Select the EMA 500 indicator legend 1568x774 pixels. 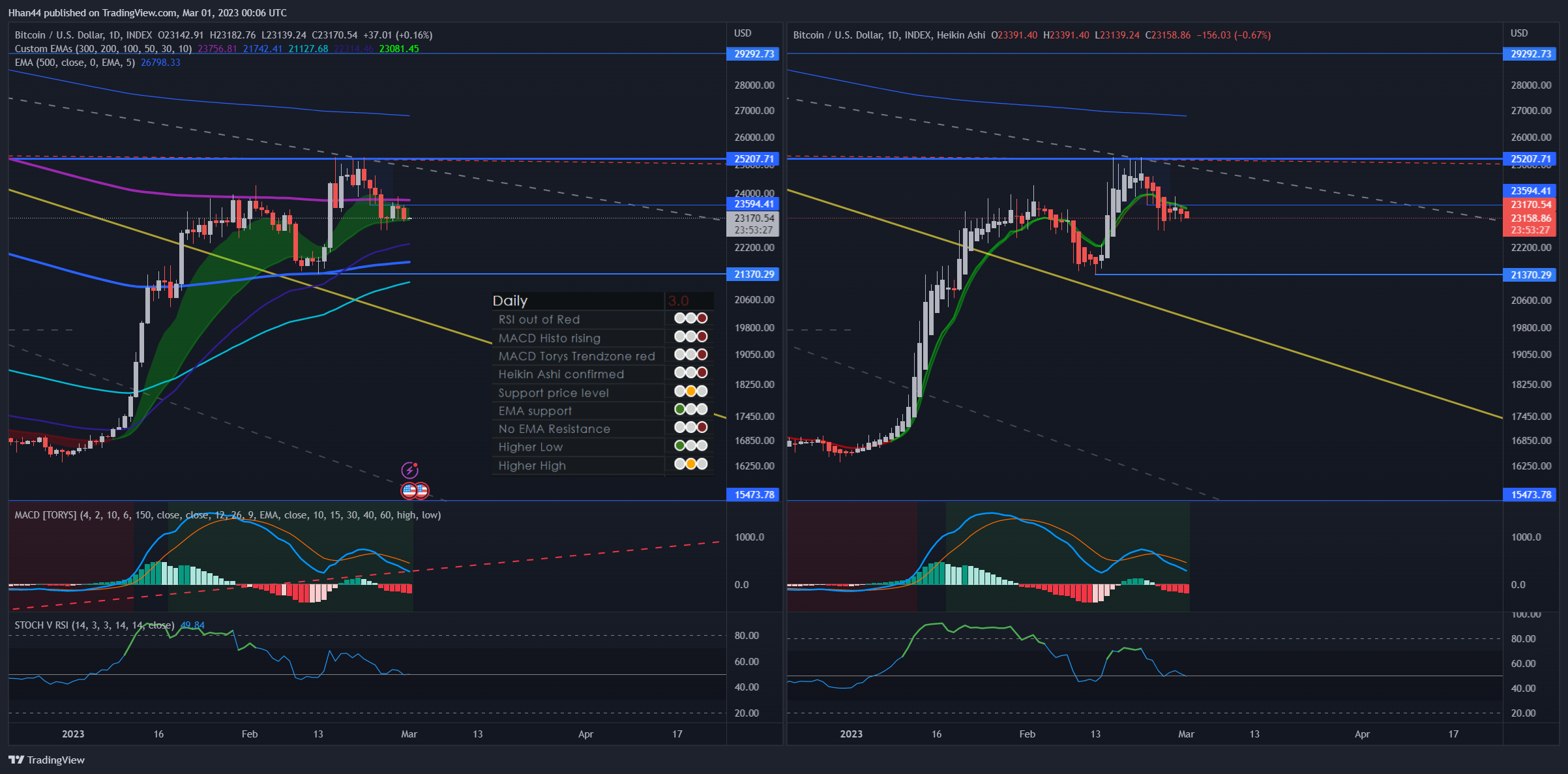[75, 63]
